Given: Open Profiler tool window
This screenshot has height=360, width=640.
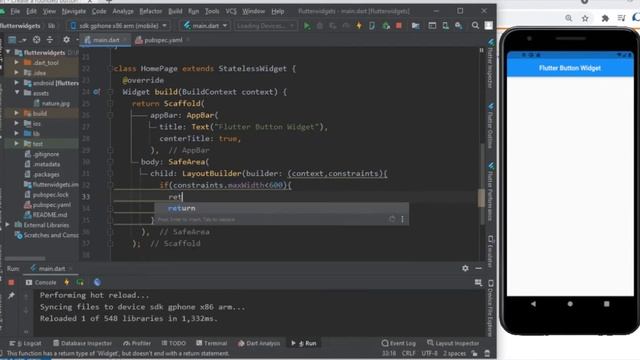Looking at the screenshot, I should 137,343.
